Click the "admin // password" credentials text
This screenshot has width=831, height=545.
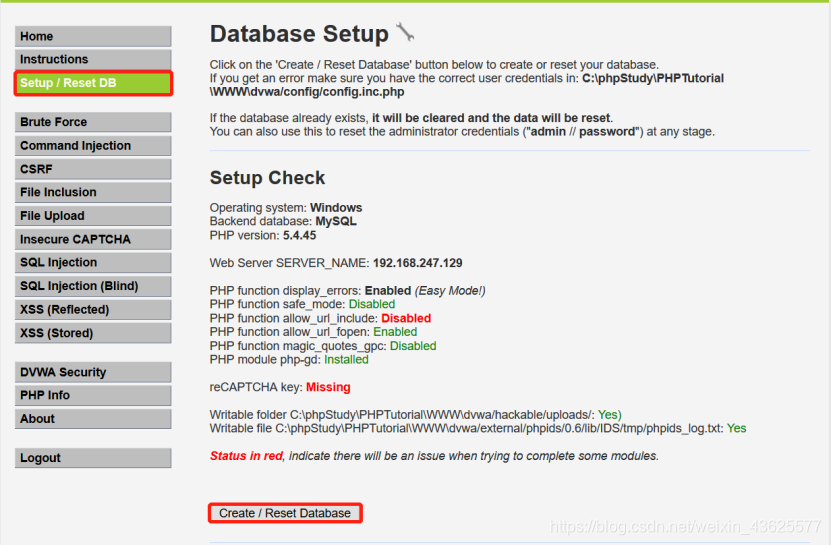click(x=583, y=131)
